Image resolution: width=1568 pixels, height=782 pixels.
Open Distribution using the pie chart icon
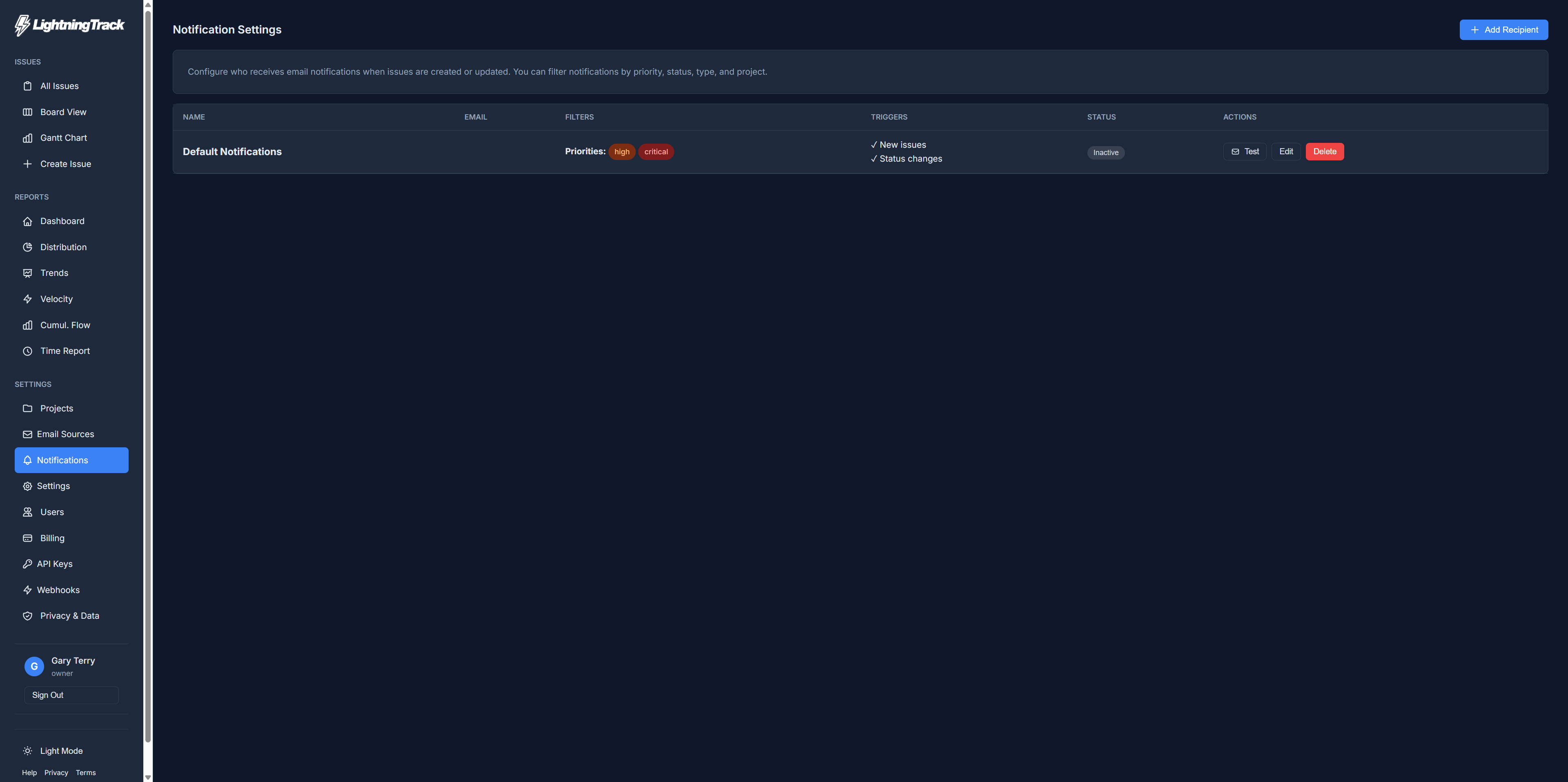(x=27, y=247)
